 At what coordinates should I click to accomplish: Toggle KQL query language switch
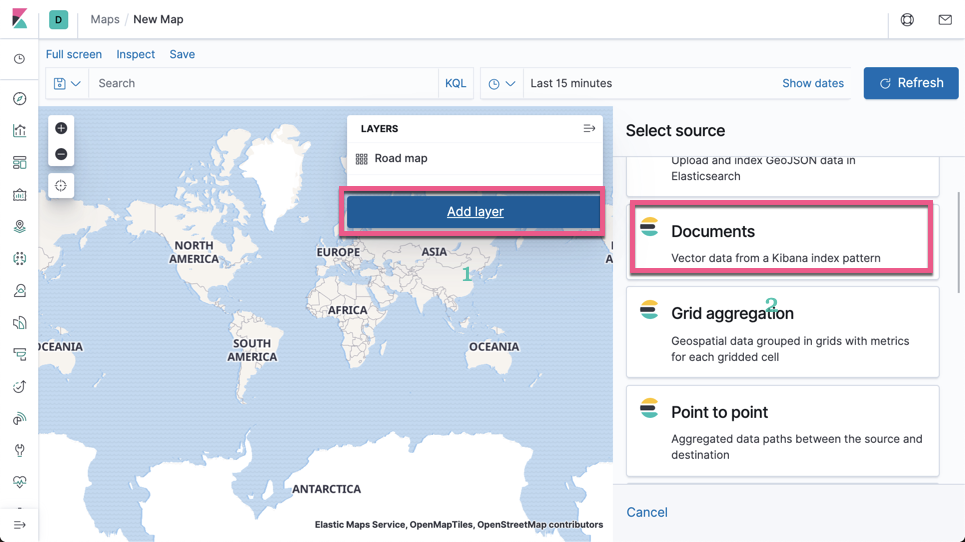point(455,83)
